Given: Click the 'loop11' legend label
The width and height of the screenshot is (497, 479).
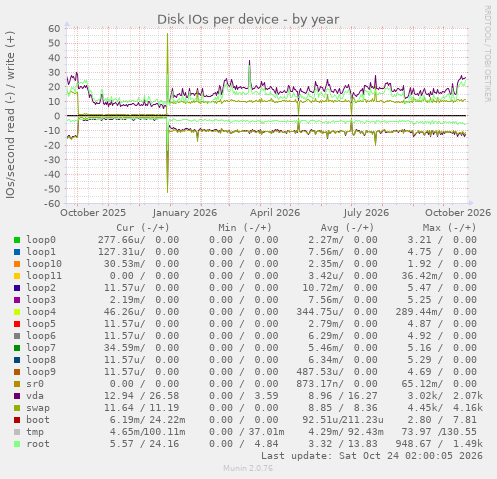Looking at the screenshot, I should click(x=44, y=276).
